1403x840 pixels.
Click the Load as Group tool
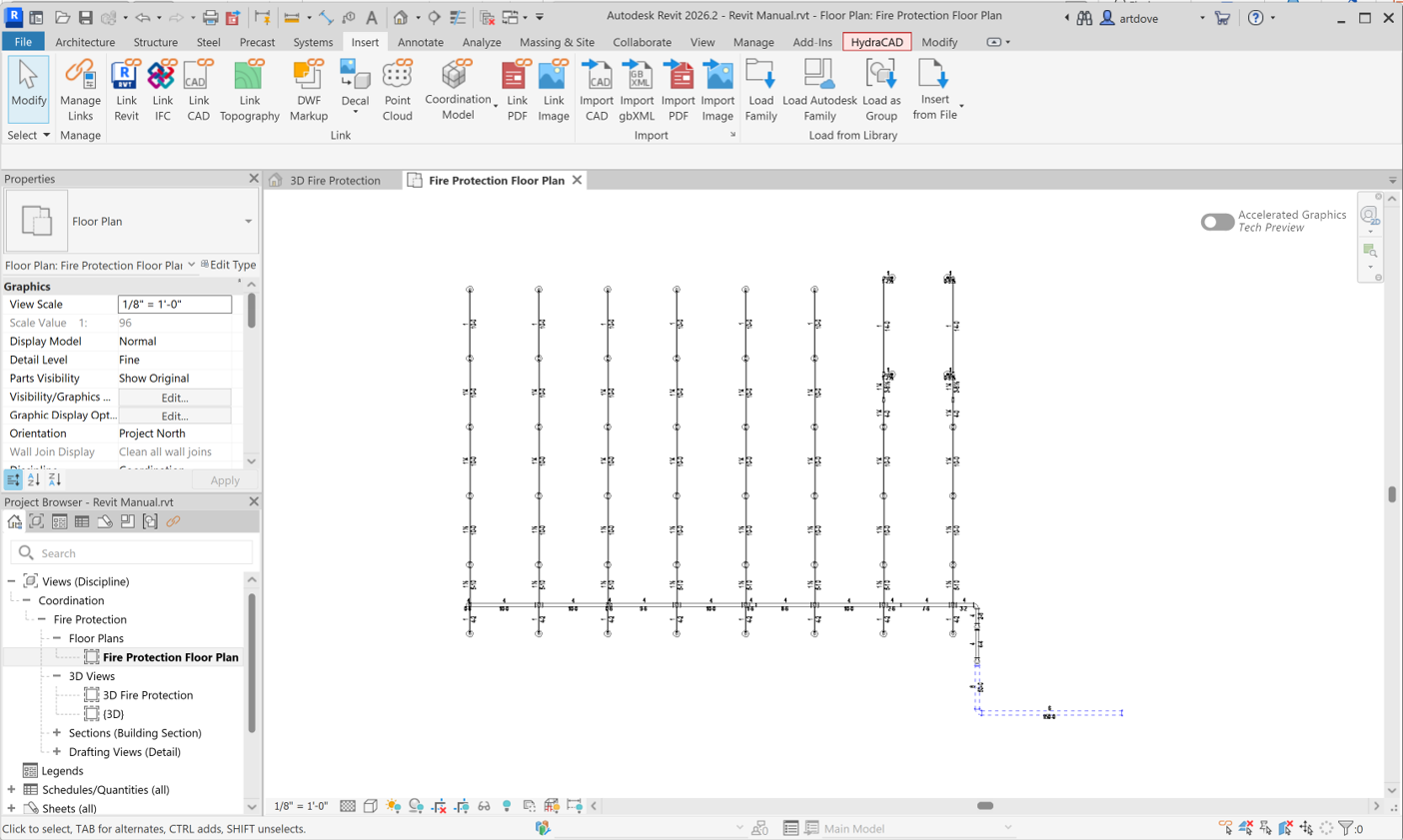point(880,90)
